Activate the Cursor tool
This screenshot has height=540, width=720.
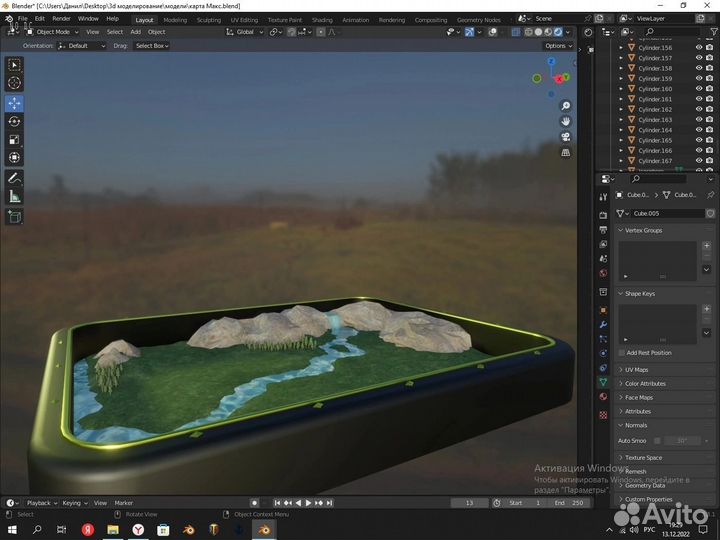[x=14, y=83]
